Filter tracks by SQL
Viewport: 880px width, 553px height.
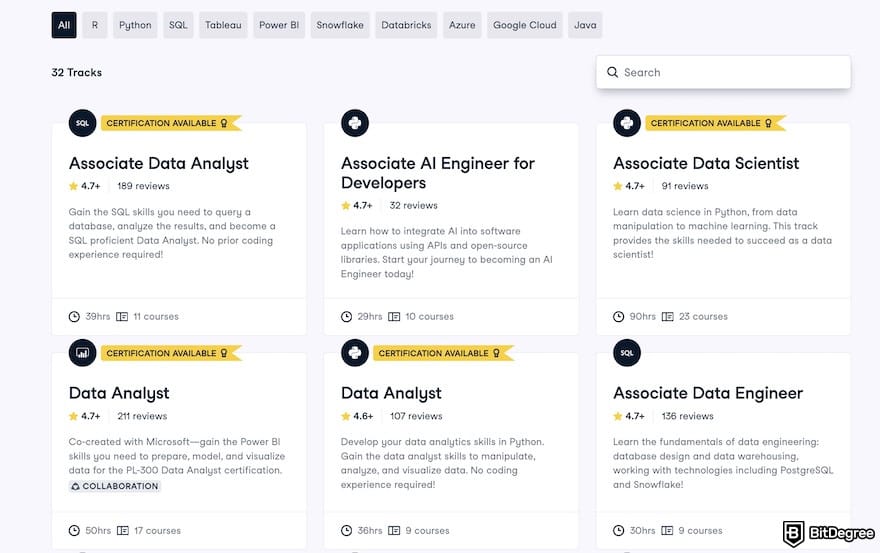click(178, 25)
